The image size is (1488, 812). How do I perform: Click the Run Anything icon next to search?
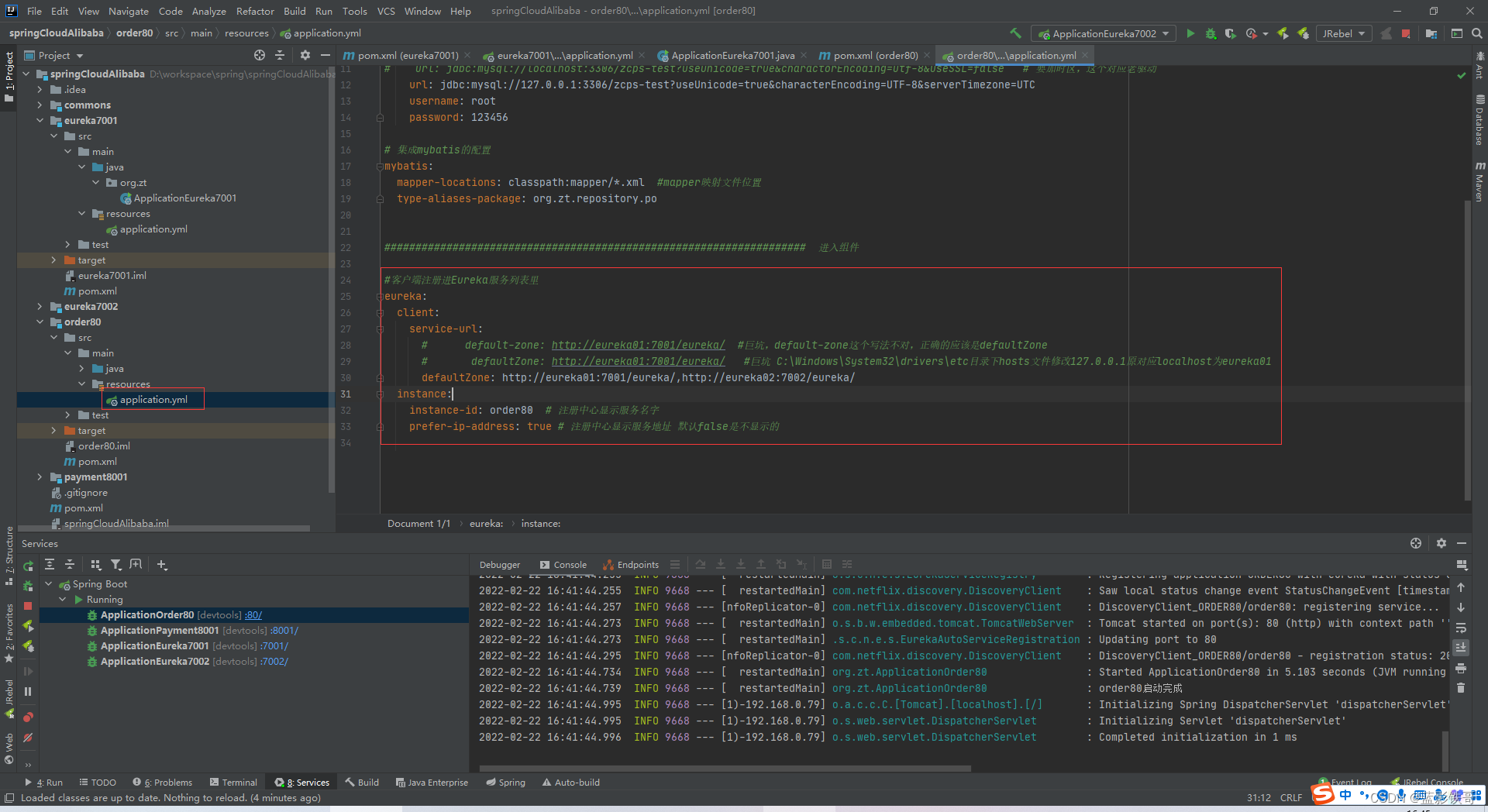tap(1457, 33)
